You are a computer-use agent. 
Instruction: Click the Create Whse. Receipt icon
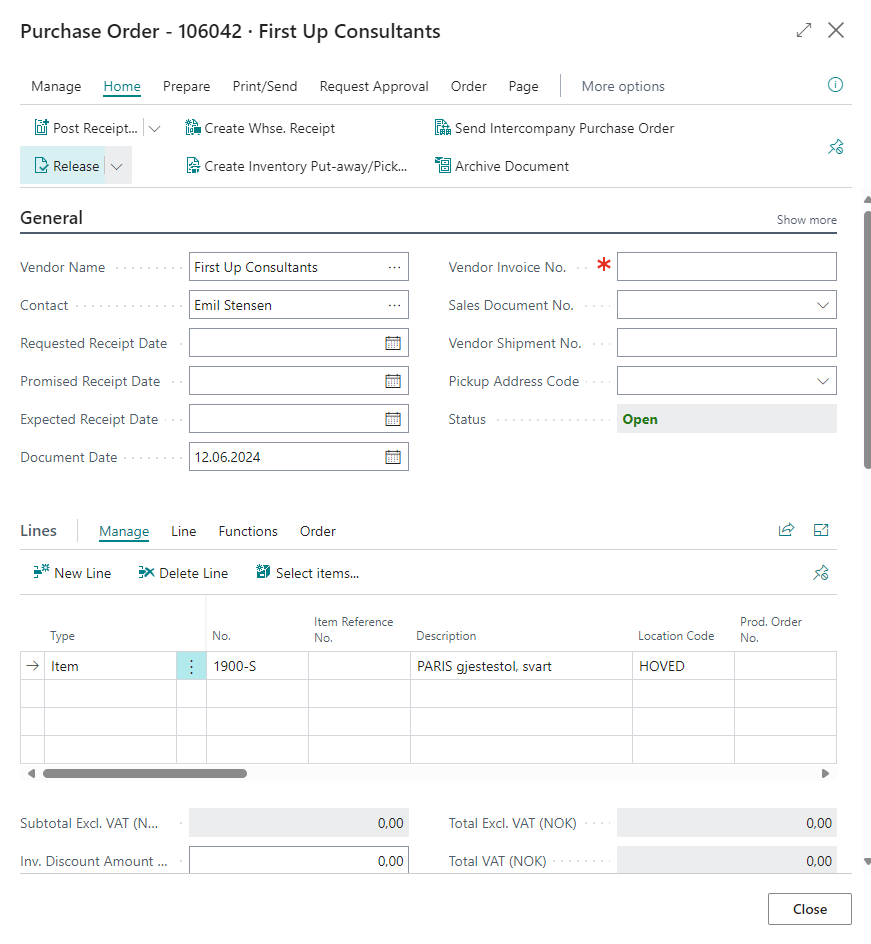[194, 128]
